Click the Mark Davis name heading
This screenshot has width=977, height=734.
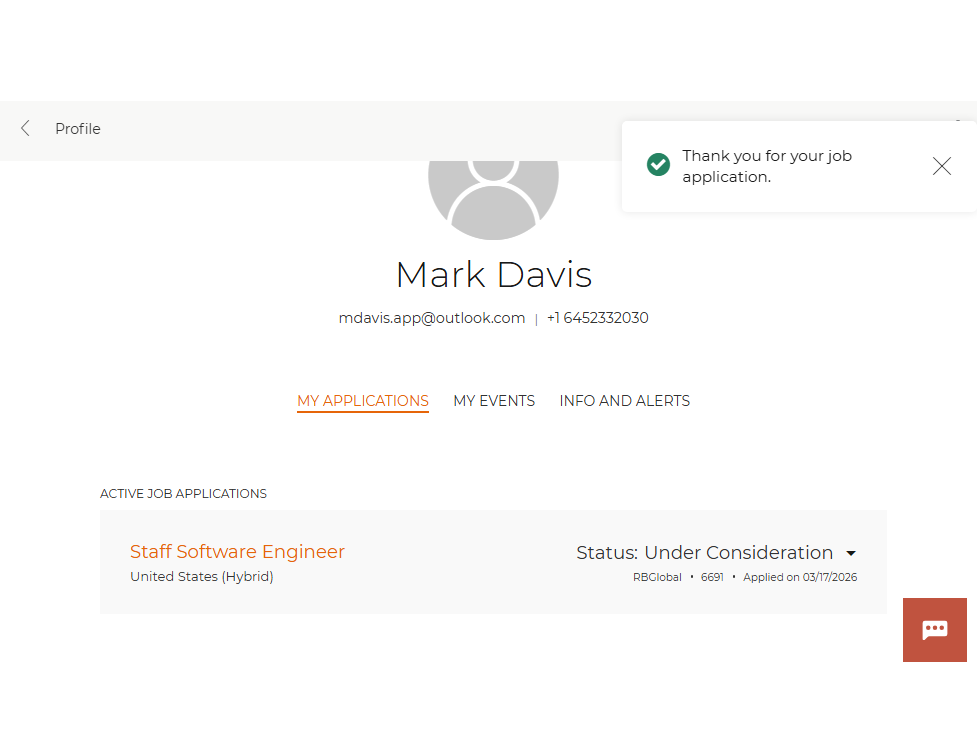point(493,274)
